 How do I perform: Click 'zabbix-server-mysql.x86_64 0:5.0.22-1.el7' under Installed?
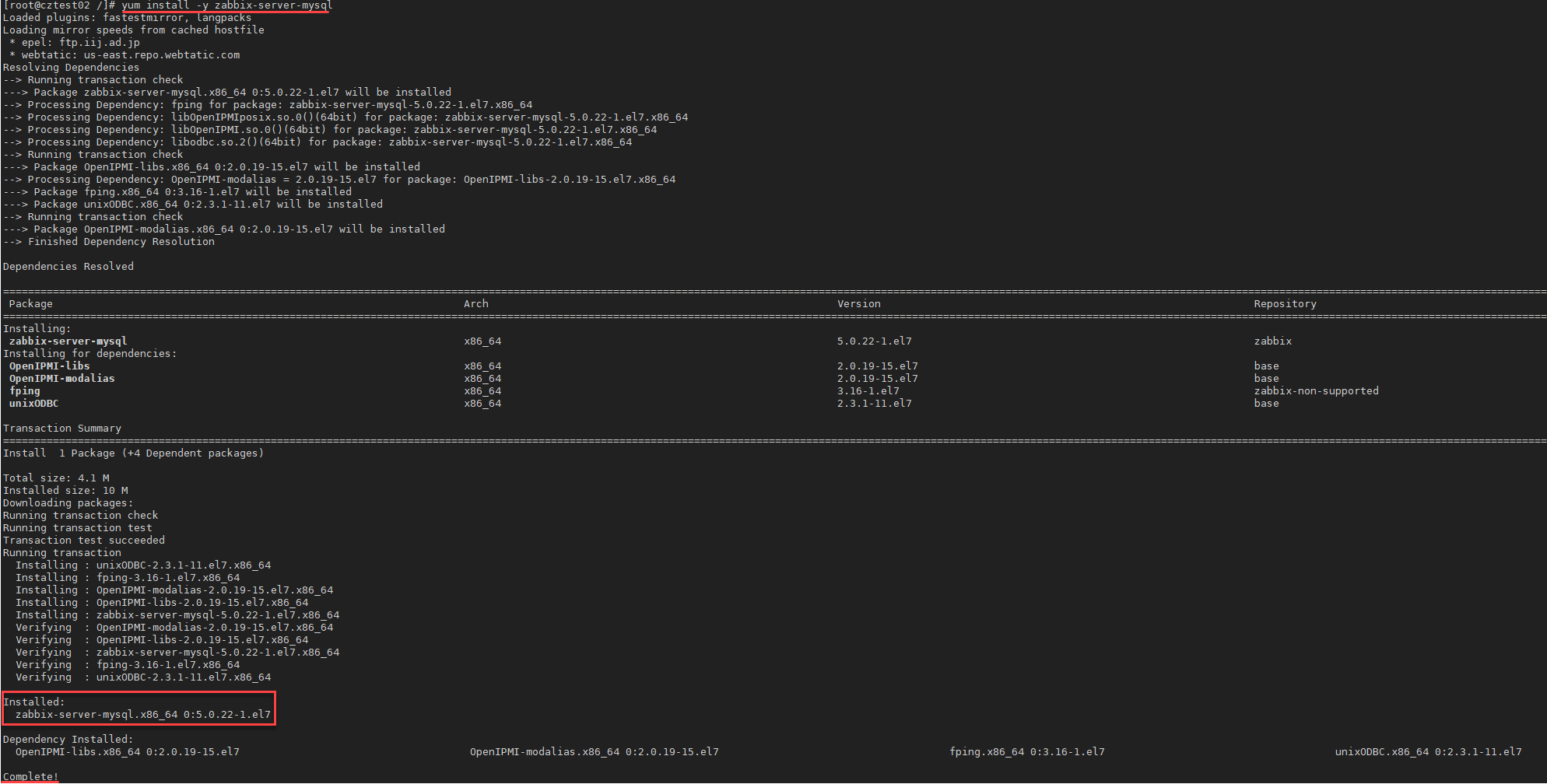(143, 714)
